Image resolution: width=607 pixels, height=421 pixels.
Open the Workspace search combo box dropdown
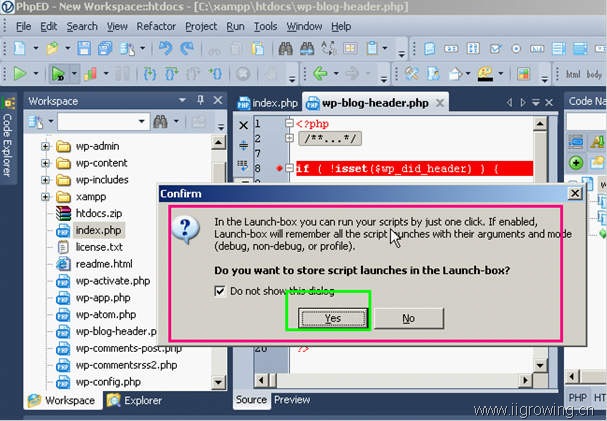[x=142, y=122]
